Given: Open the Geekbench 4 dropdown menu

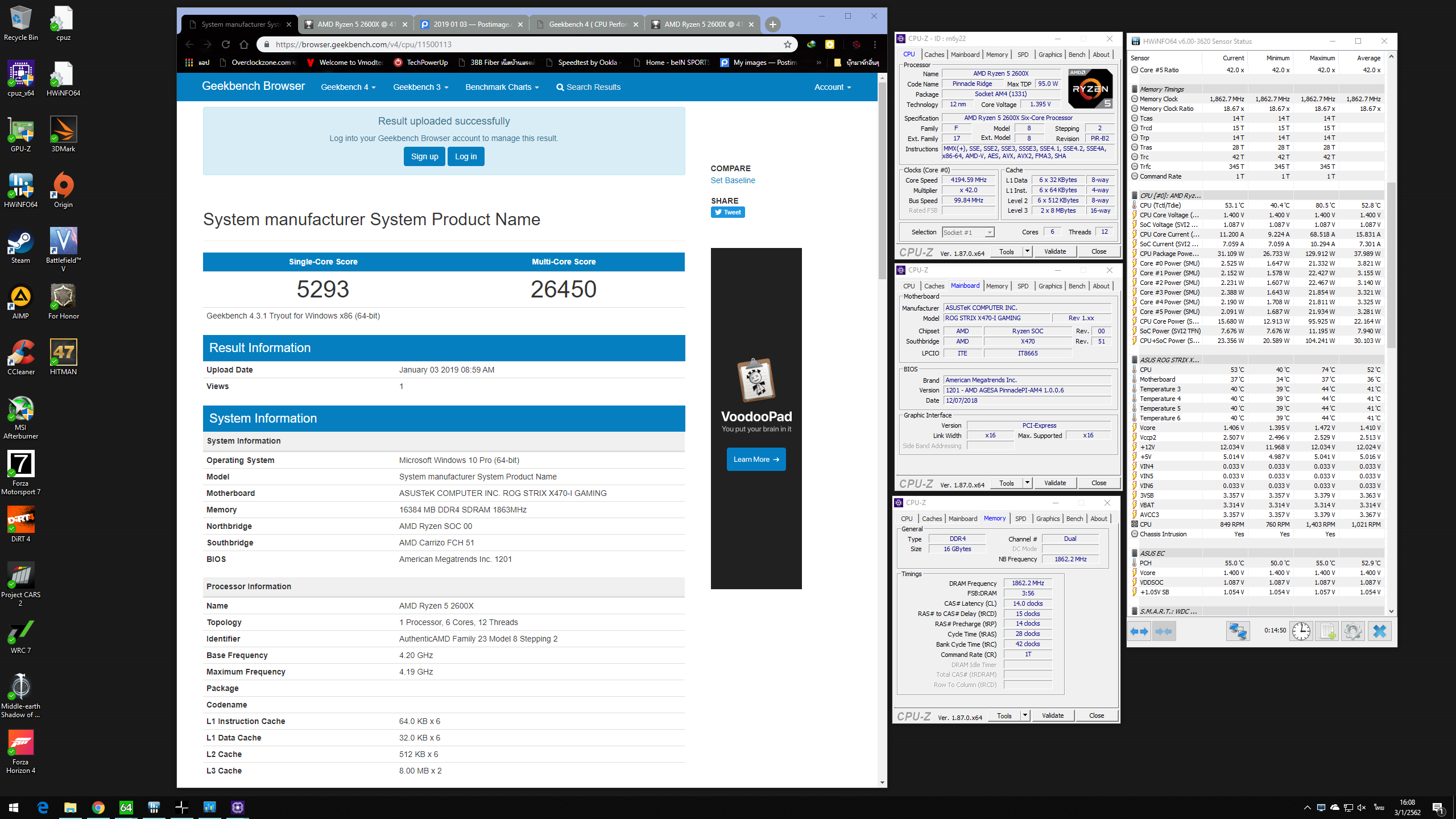Looking at the screenshot, I should (348, 87).
